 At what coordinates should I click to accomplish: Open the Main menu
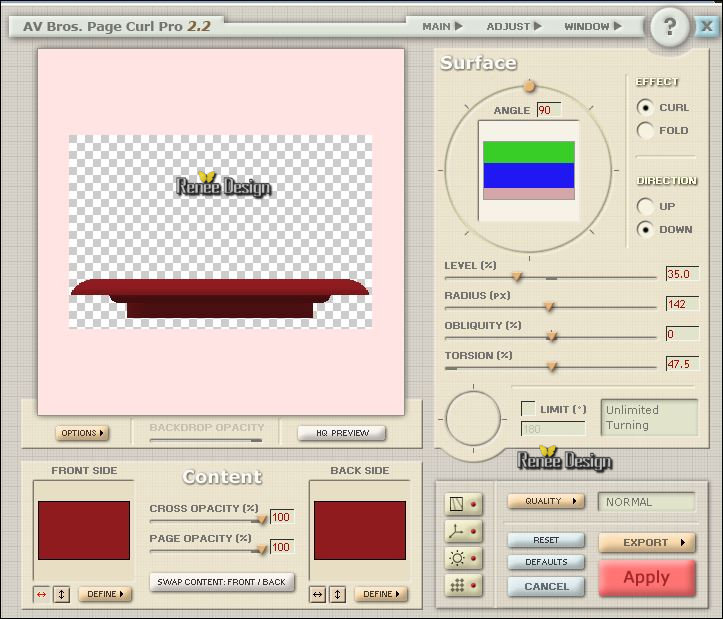(442, 26)
